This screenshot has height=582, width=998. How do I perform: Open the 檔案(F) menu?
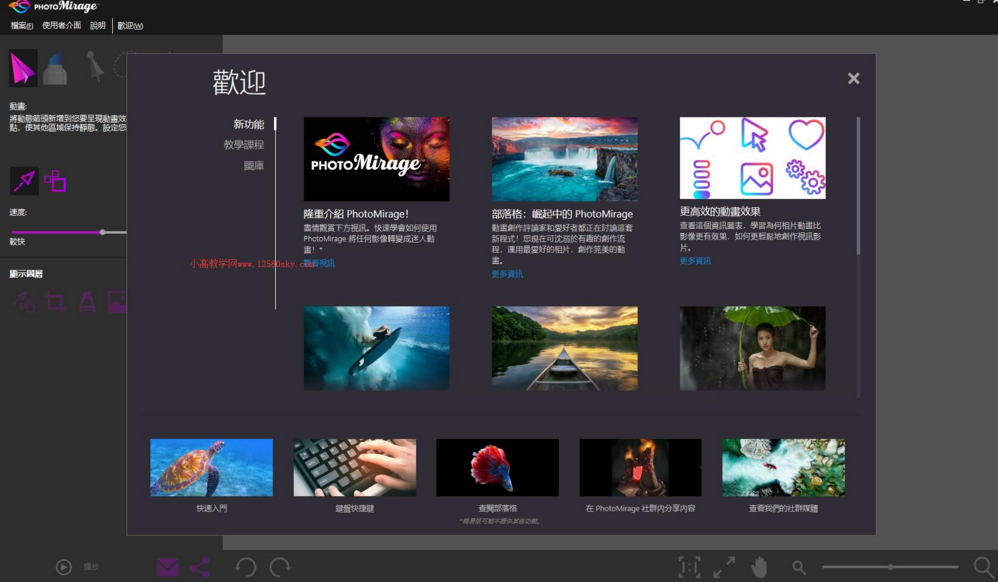22,25
